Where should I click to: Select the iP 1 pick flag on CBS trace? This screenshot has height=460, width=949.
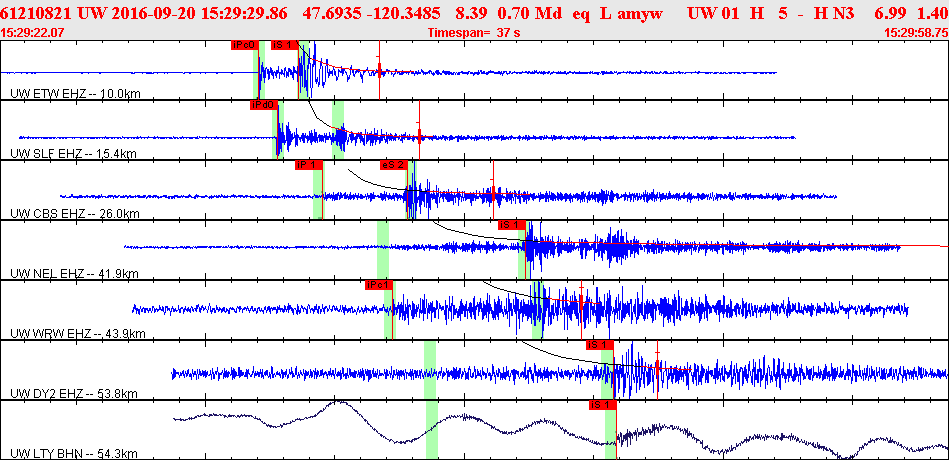coord(309,165)
